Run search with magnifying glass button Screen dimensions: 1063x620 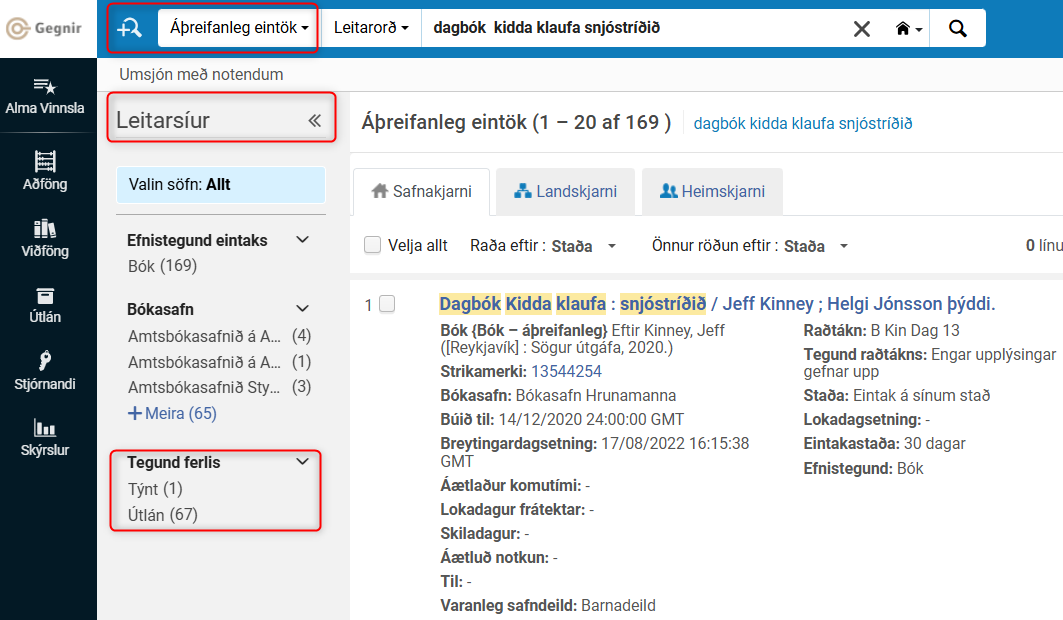(957, 28)
